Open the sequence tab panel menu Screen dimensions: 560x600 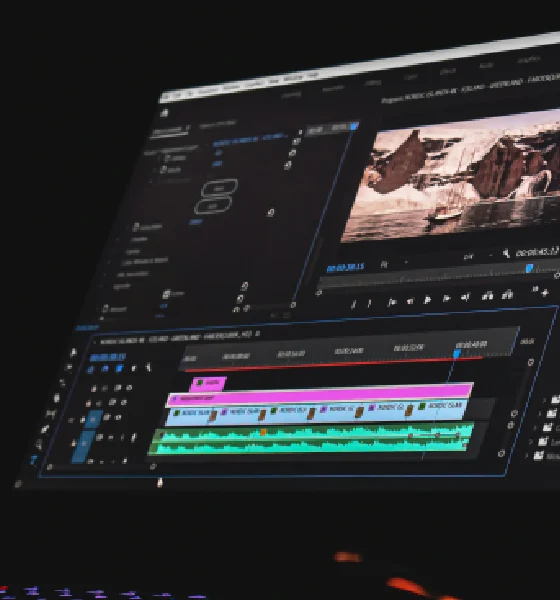258,334
